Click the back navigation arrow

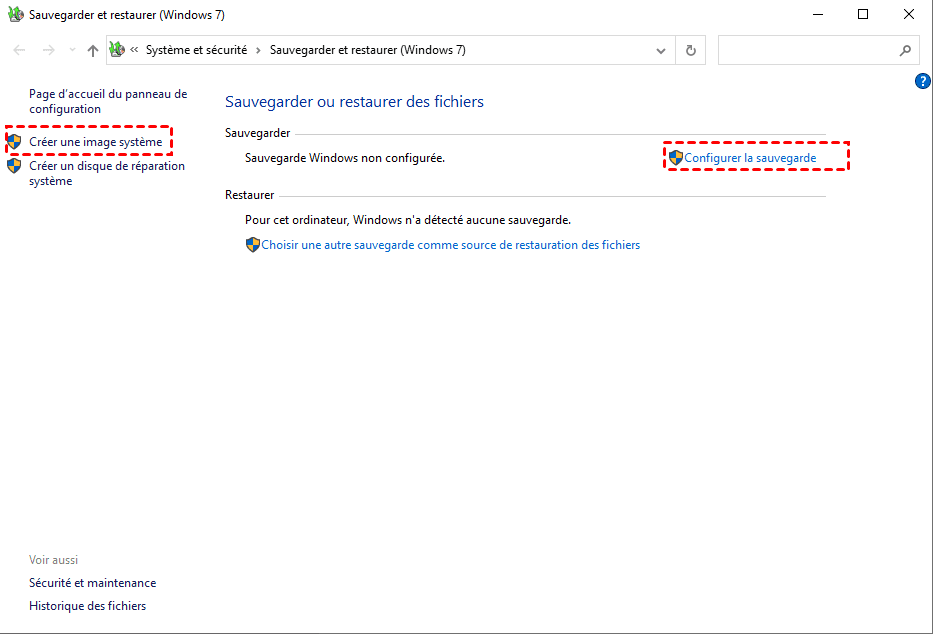click(20, 51)
